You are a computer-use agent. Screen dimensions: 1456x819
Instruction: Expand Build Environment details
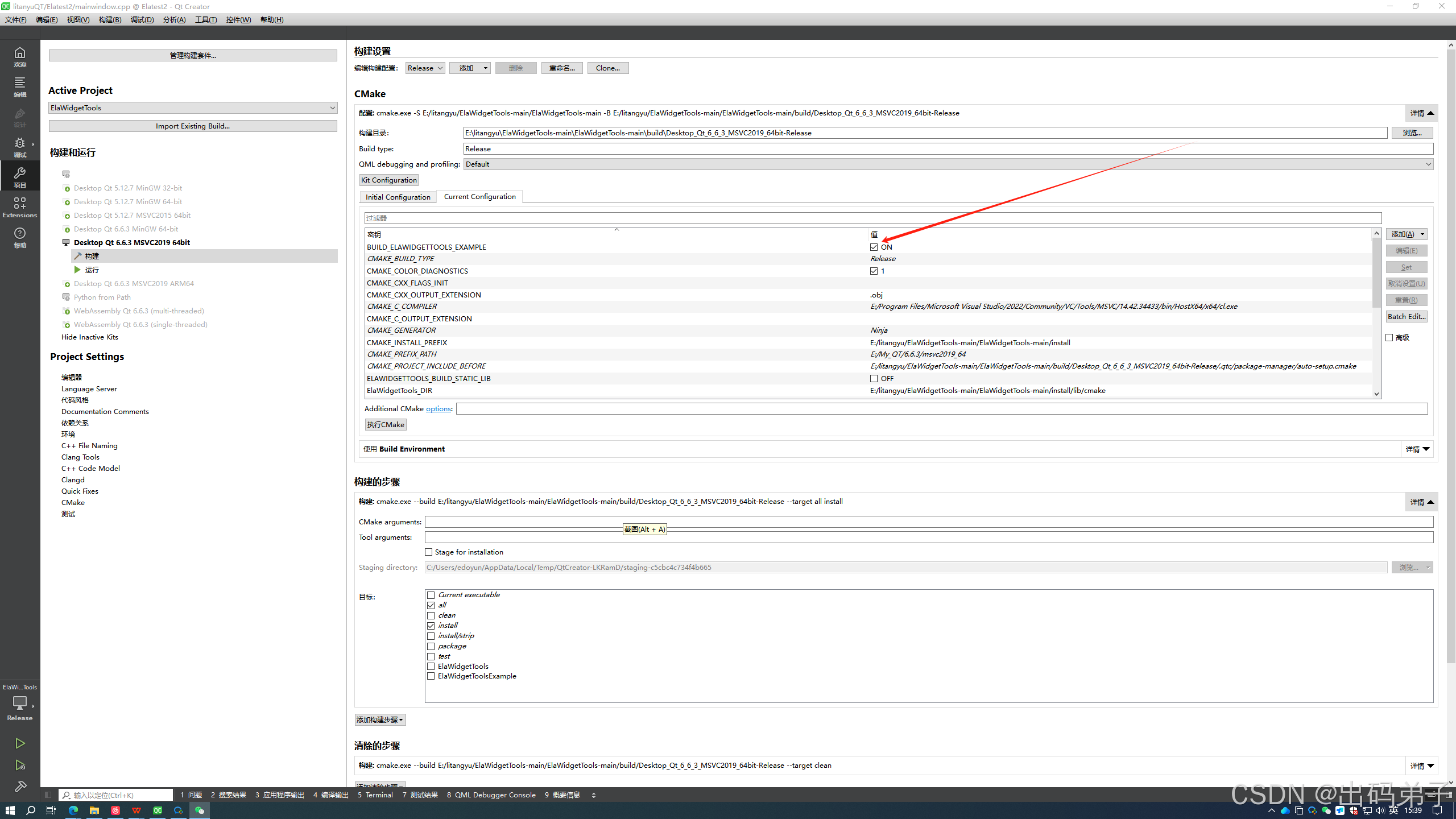point(1417,449)
